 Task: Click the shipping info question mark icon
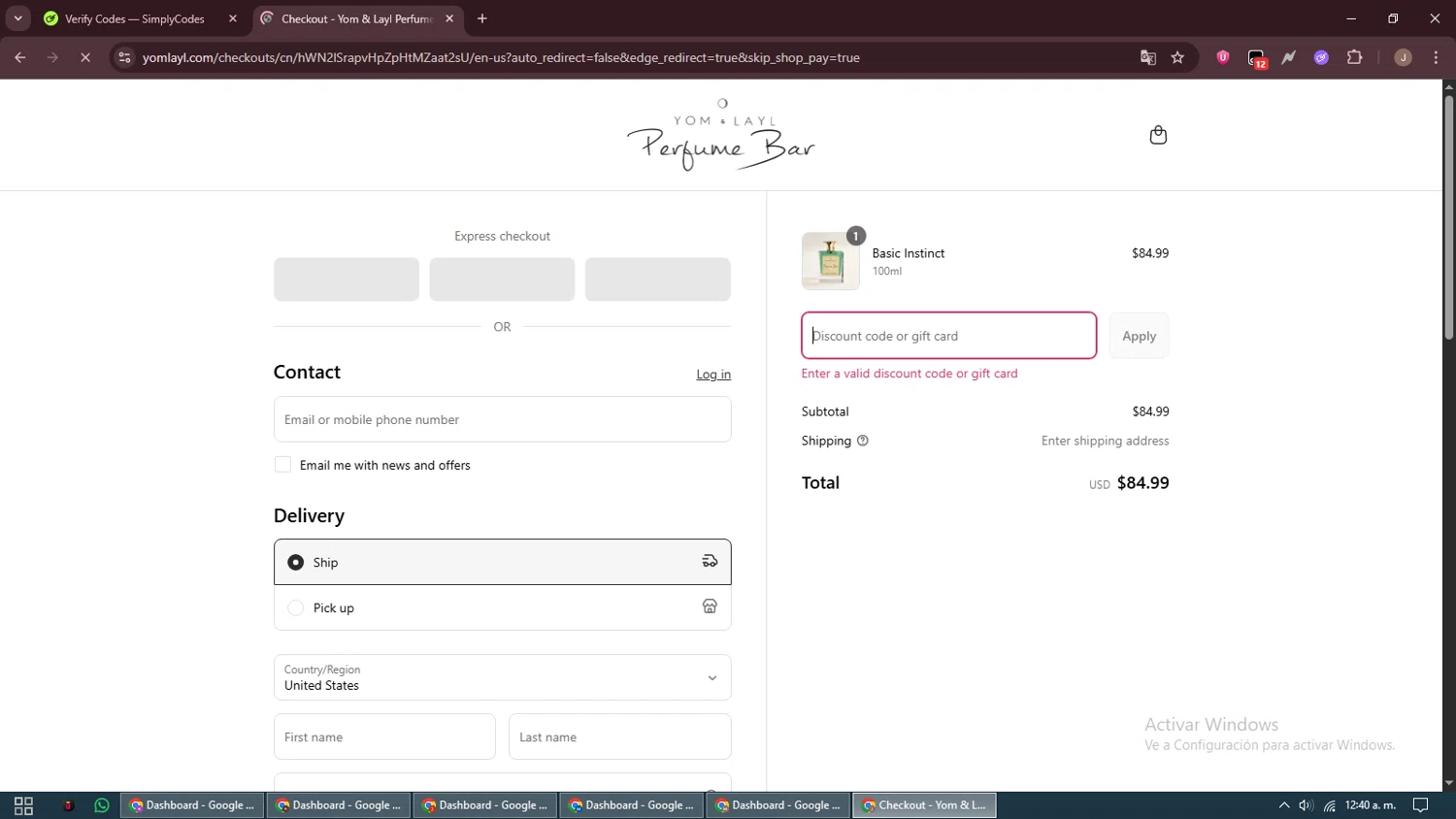point(863,441)
